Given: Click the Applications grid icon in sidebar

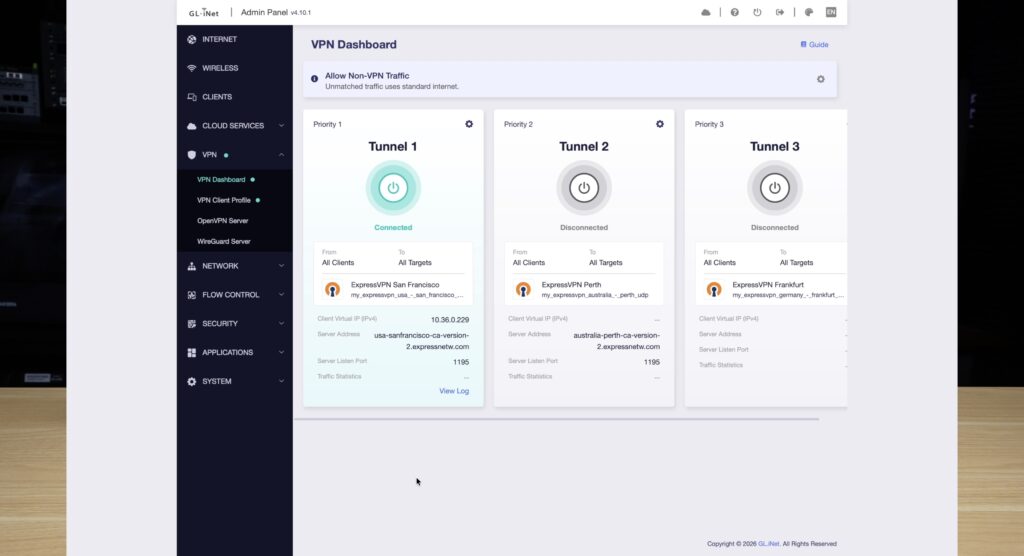Looking at the screenshot, I should click(191, 352).
